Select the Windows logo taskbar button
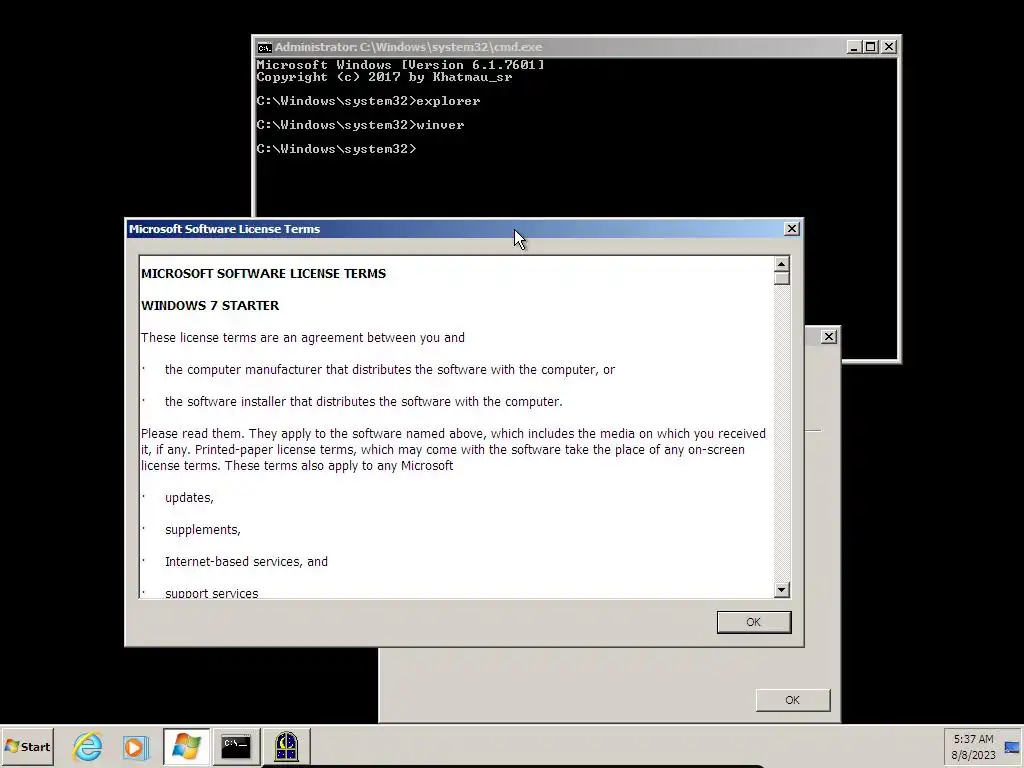This screenshot has height=768, width=1024. pos(186,746)
